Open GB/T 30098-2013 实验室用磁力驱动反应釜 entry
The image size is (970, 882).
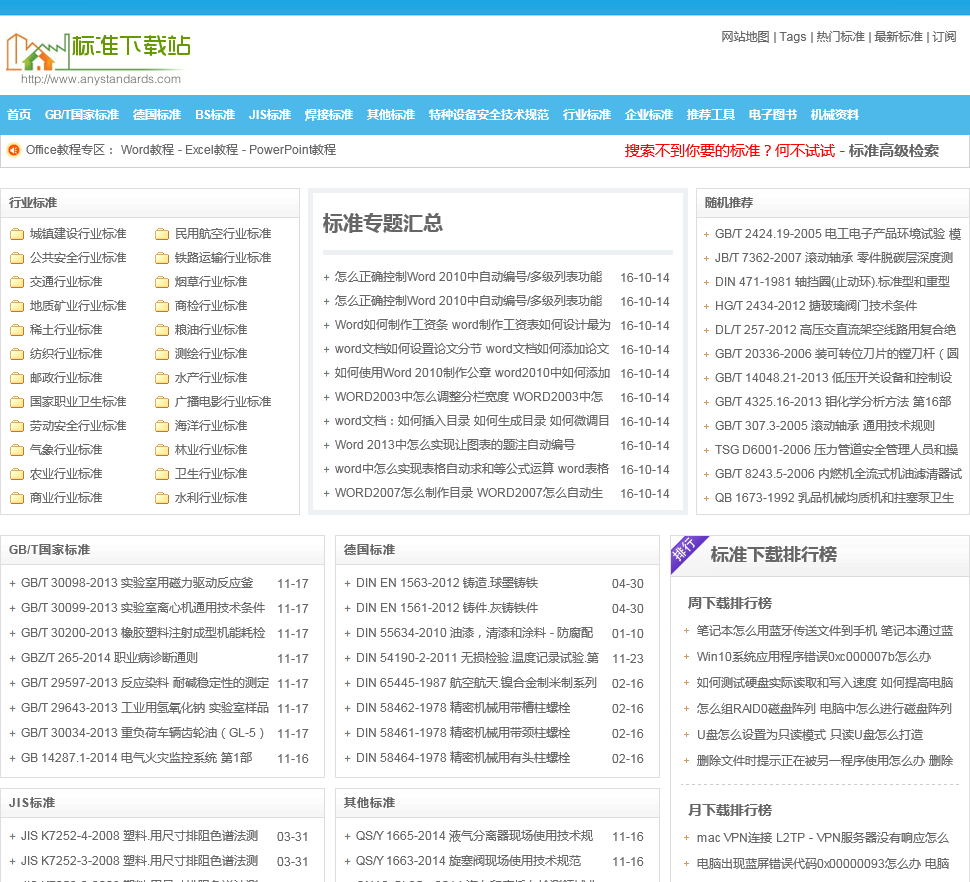click(x=137, y=583)
